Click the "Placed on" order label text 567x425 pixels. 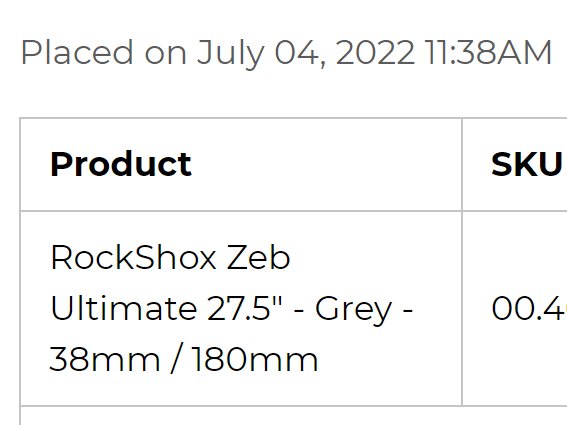103,53
